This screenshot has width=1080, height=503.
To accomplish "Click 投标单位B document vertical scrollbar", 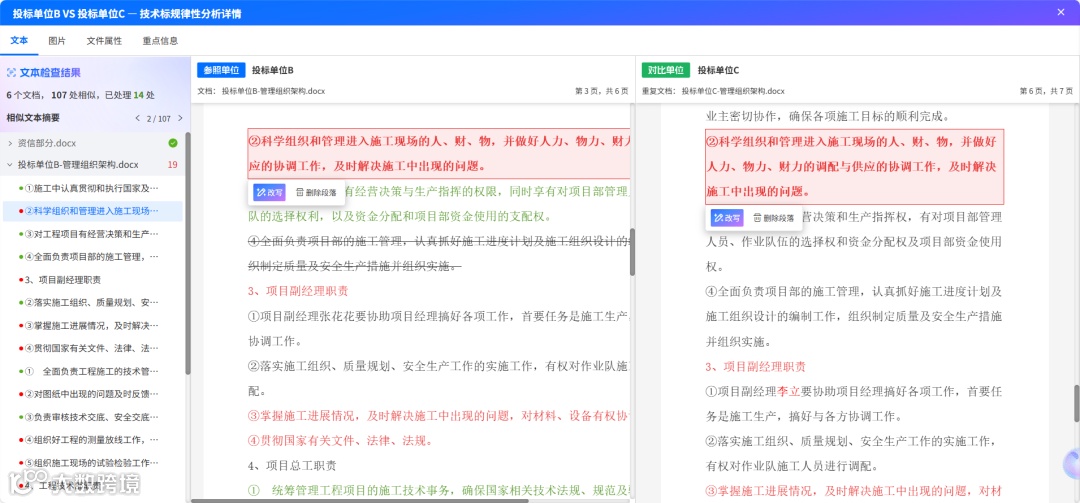I will [632, 252].
